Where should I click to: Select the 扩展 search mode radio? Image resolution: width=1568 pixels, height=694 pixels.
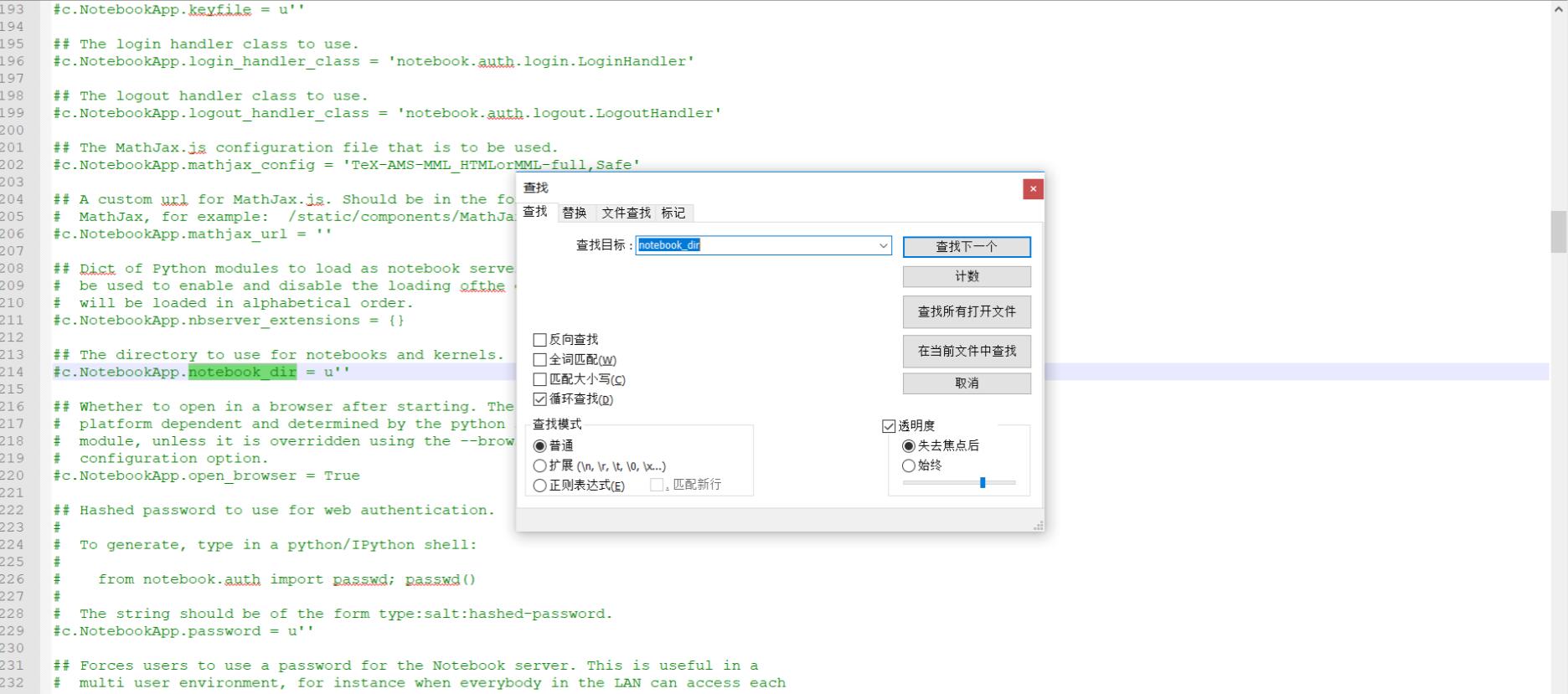point(540,465)
